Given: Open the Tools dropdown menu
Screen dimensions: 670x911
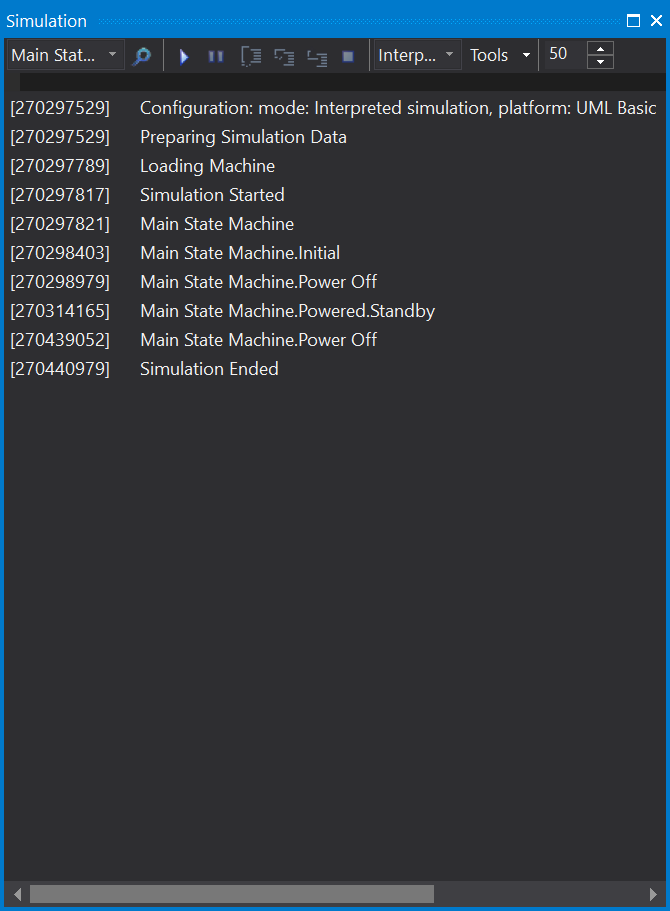Looking at the screenshot, I should (499, 55).
